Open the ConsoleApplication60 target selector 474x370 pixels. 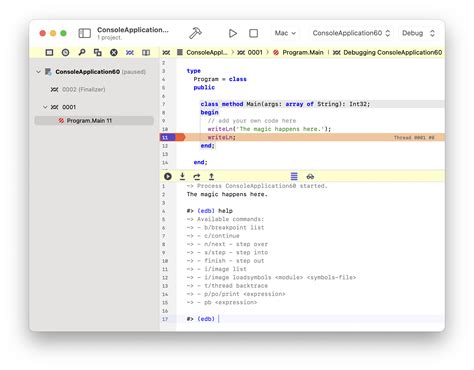[x=351, y=33]
